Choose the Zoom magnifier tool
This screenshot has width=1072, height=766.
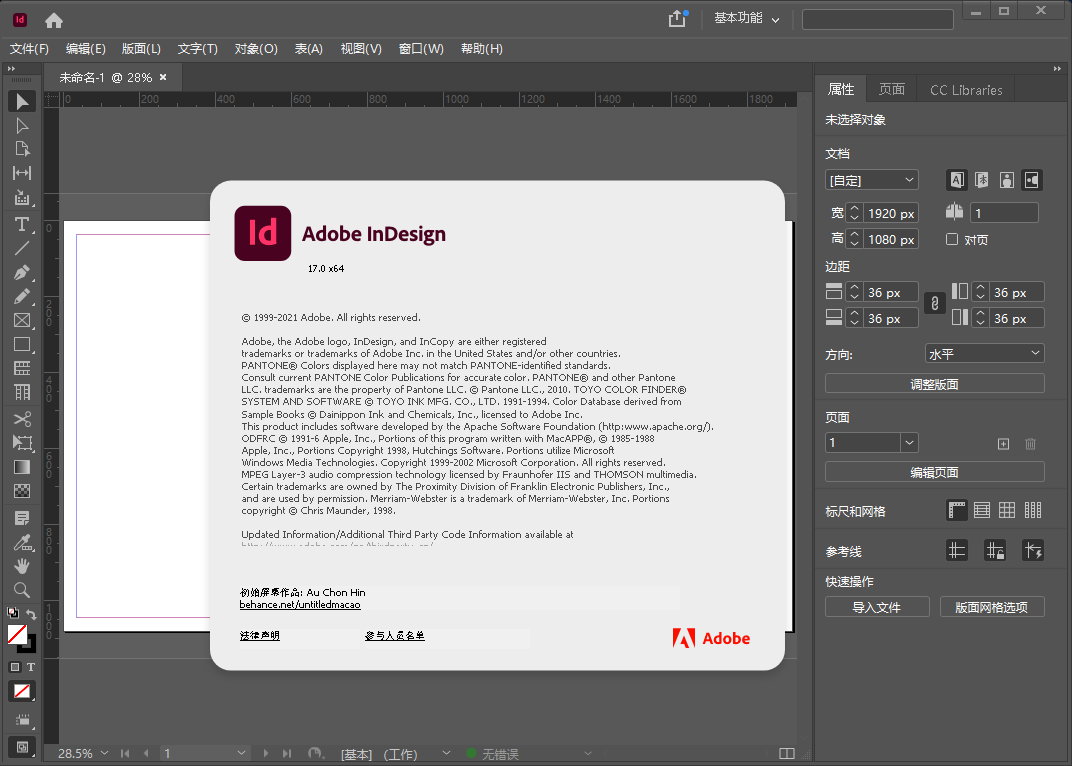pos(21,590)
